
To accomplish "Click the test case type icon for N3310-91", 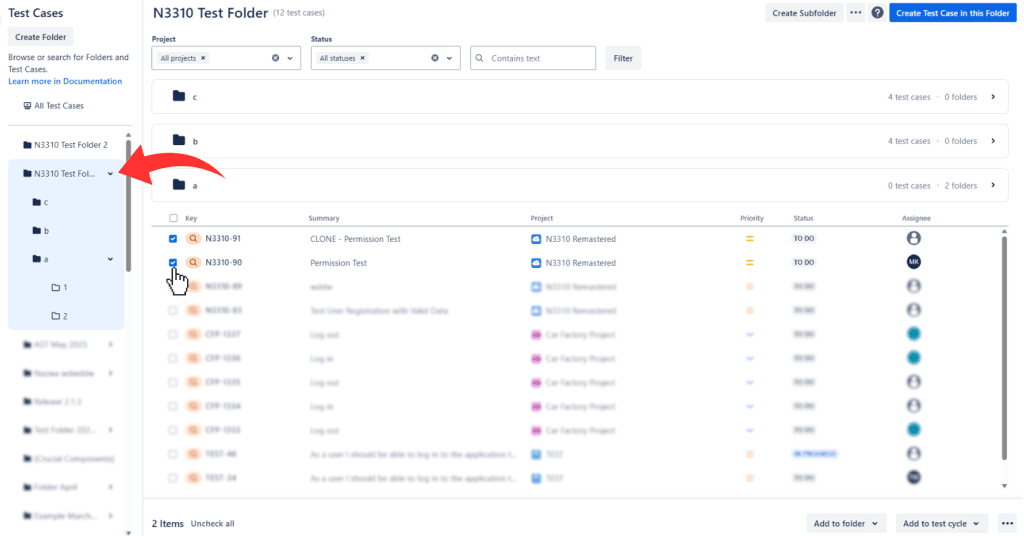I will tap(193, 239).
